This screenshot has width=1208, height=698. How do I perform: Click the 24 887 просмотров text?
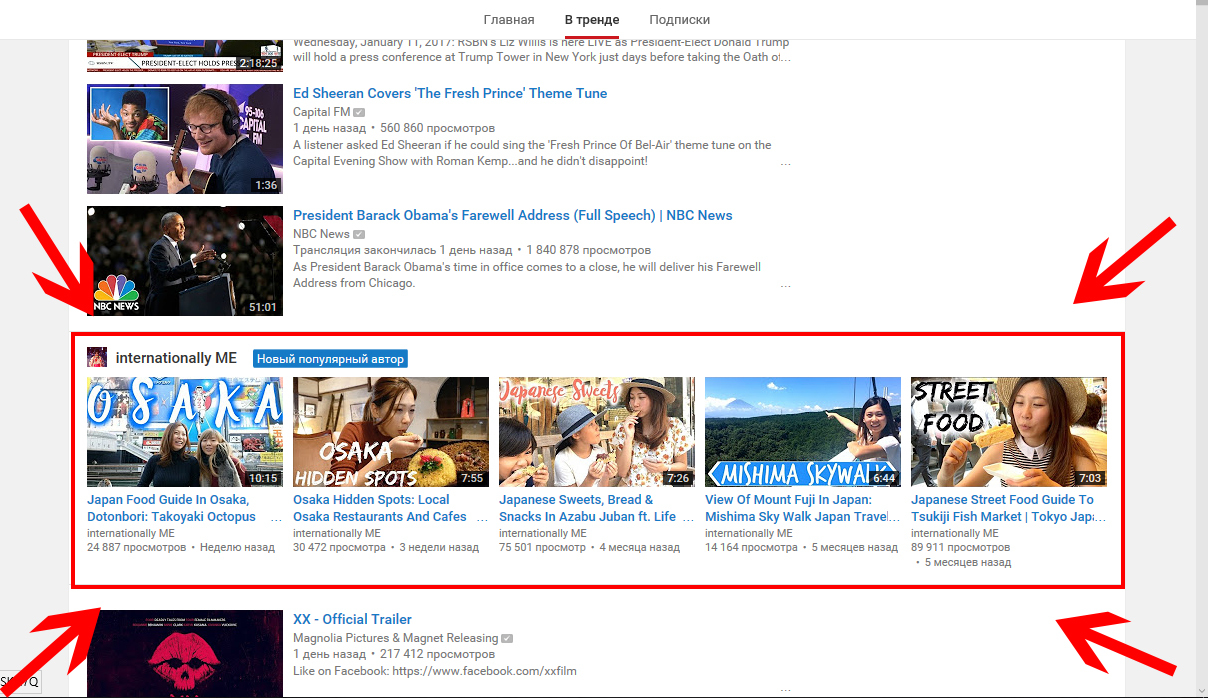pyautogui.click(x=137, y=548)
